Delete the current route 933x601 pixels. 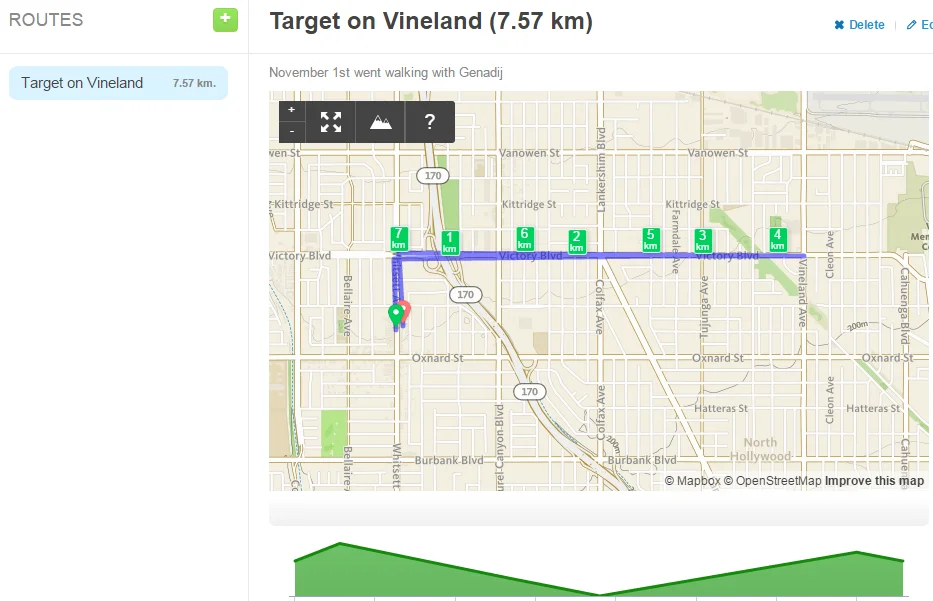pyautogui.click(x=859, y=25)
